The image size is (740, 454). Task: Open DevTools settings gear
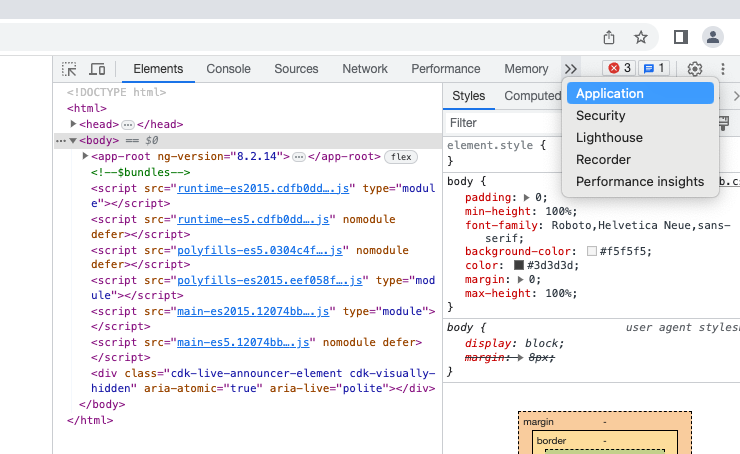[x=695, y=69]
